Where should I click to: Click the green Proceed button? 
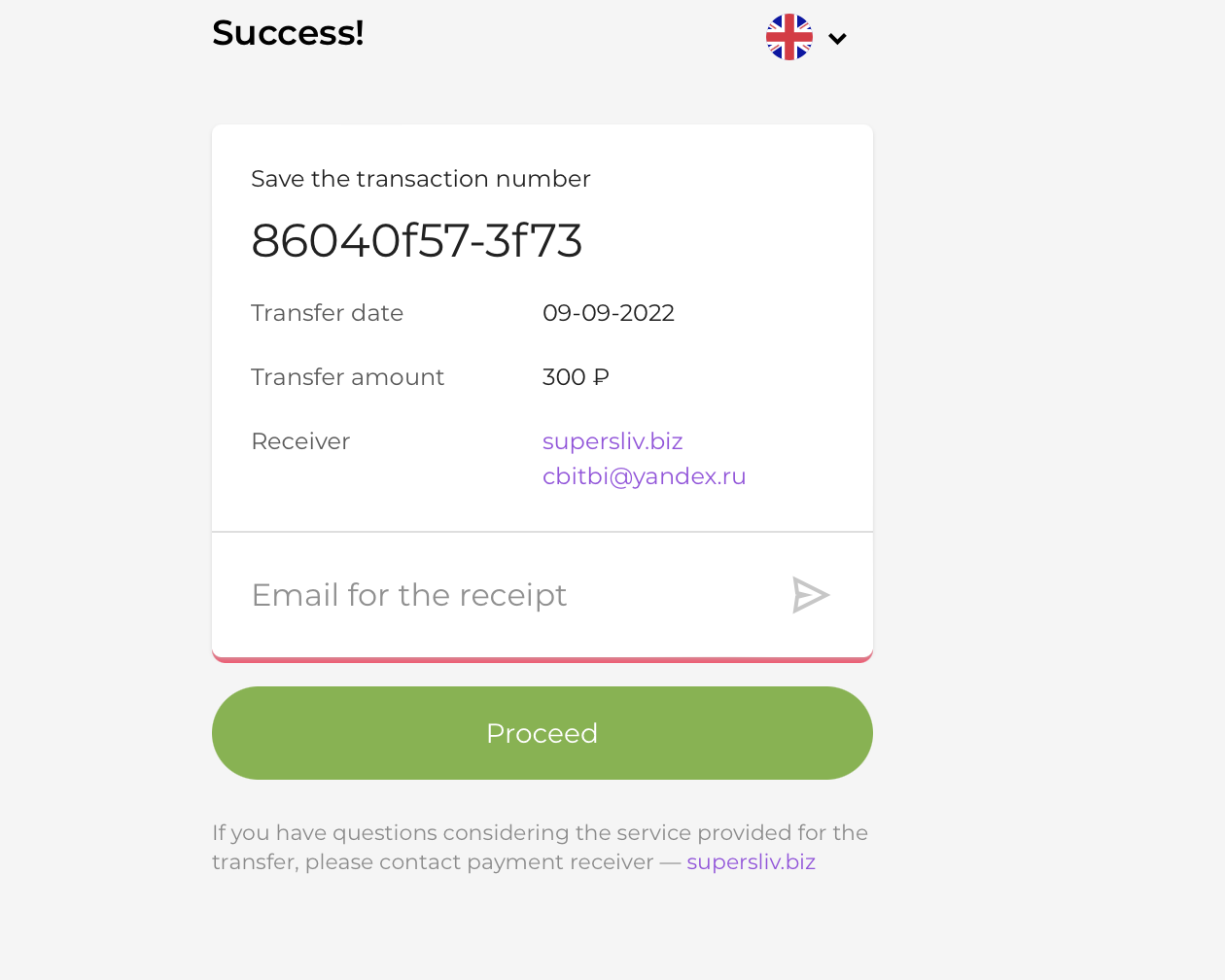point(542,733)
